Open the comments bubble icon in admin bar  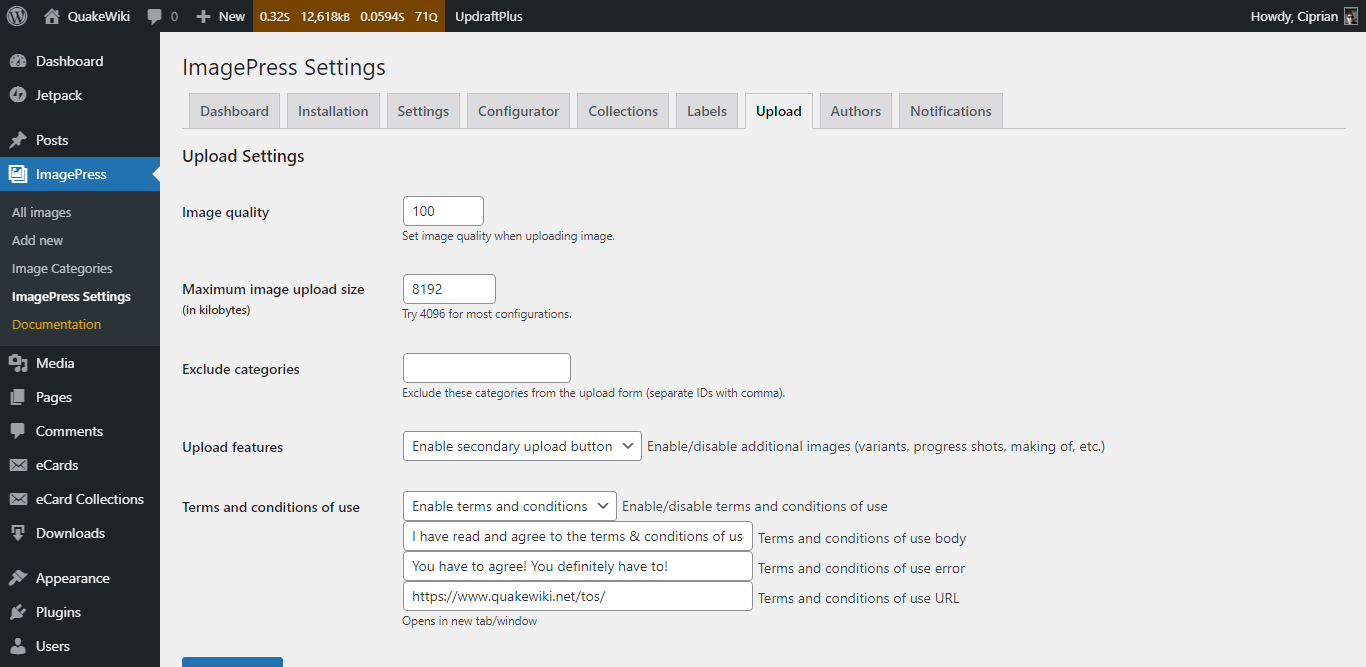click(x=154, y=17)
